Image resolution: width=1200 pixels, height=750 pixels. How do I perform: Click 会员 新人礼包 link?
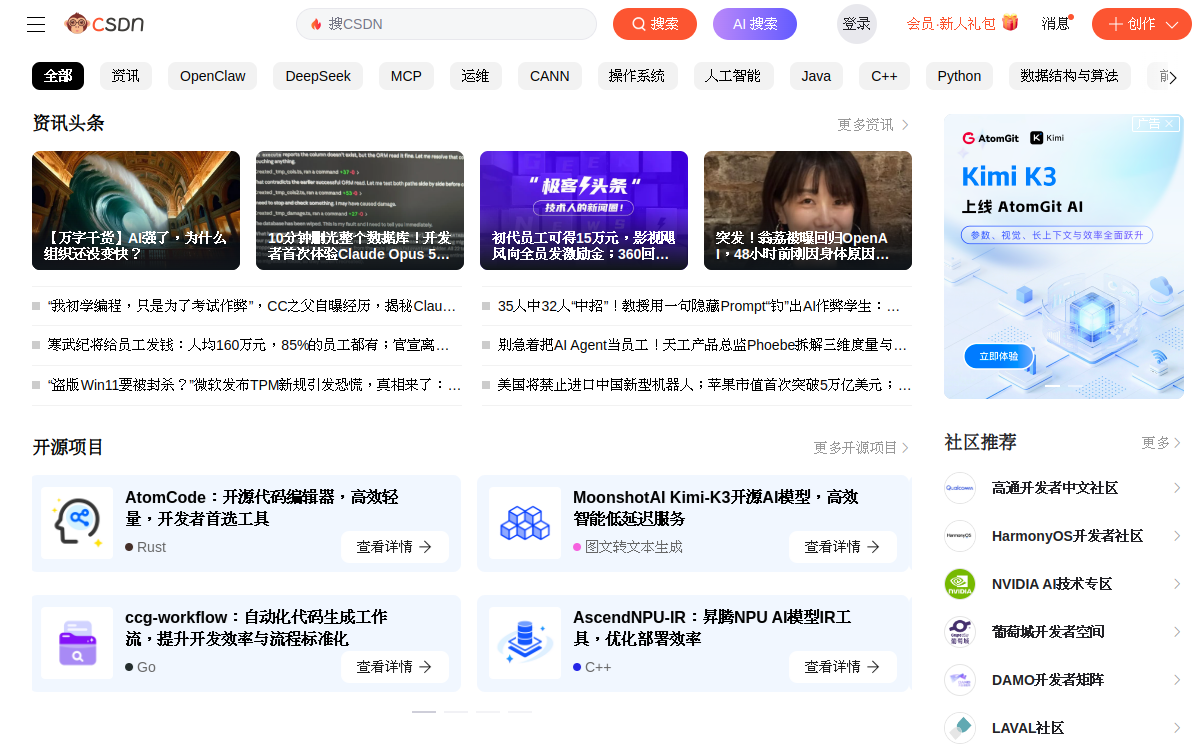pyautogui.click(x=951, y=24)
